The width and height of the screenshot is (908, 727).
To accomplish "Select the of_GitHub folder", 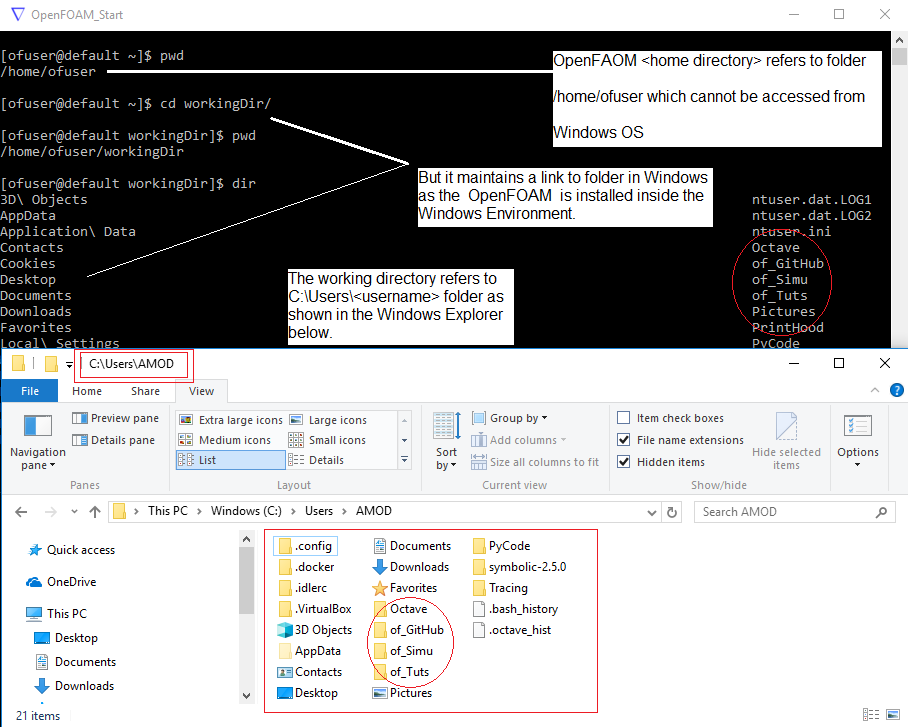I will pos(408,630).
